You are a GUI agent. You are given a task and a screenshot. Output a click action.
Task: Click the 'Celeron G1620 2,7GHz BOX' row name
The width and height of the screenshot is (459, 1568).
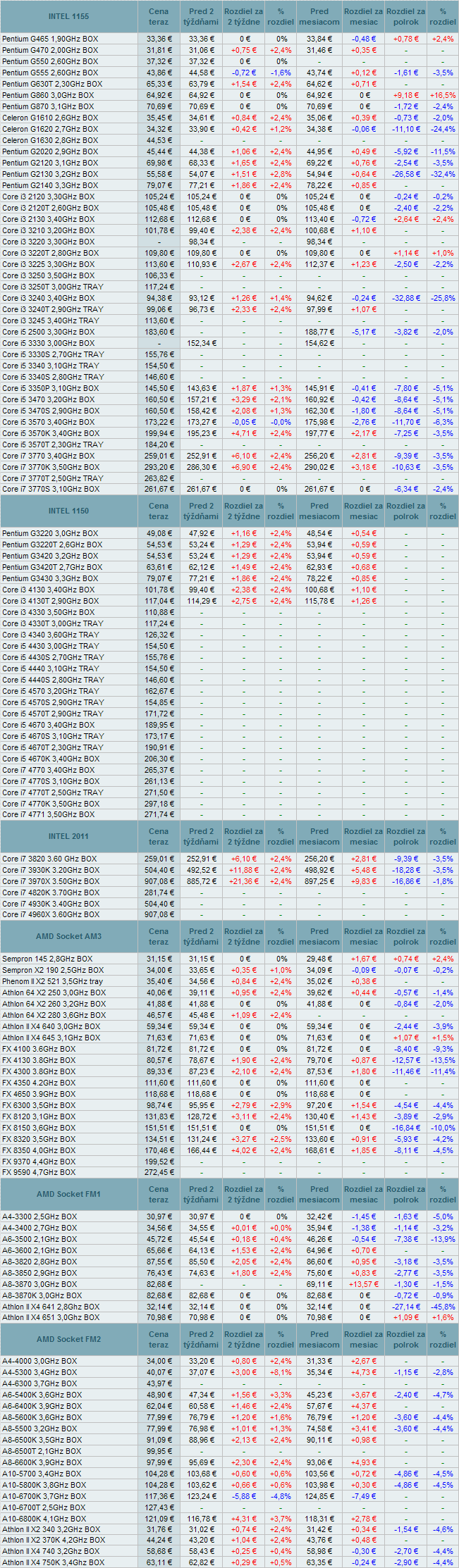point(50,129)
